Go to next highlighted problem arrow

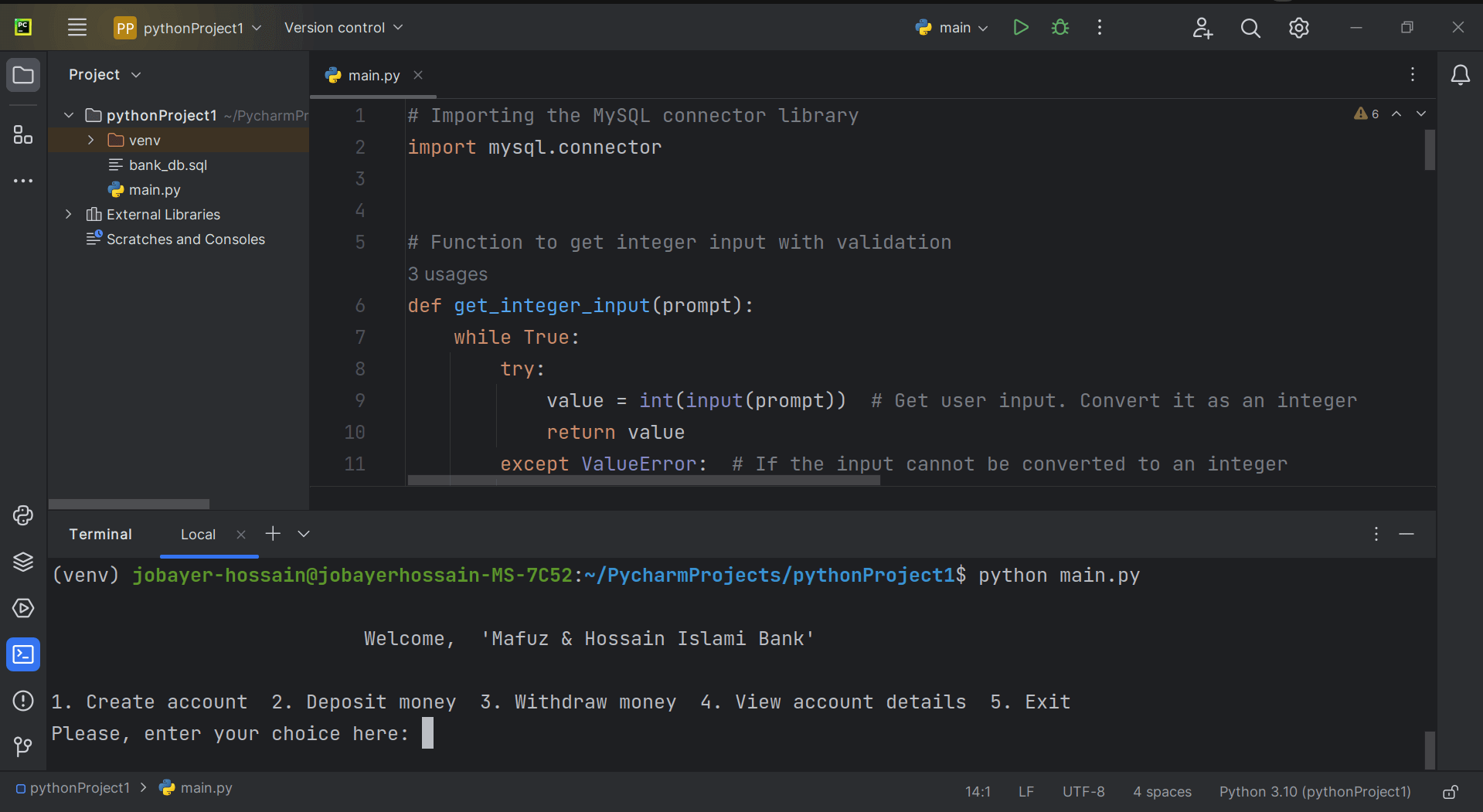pos(1421,114)
